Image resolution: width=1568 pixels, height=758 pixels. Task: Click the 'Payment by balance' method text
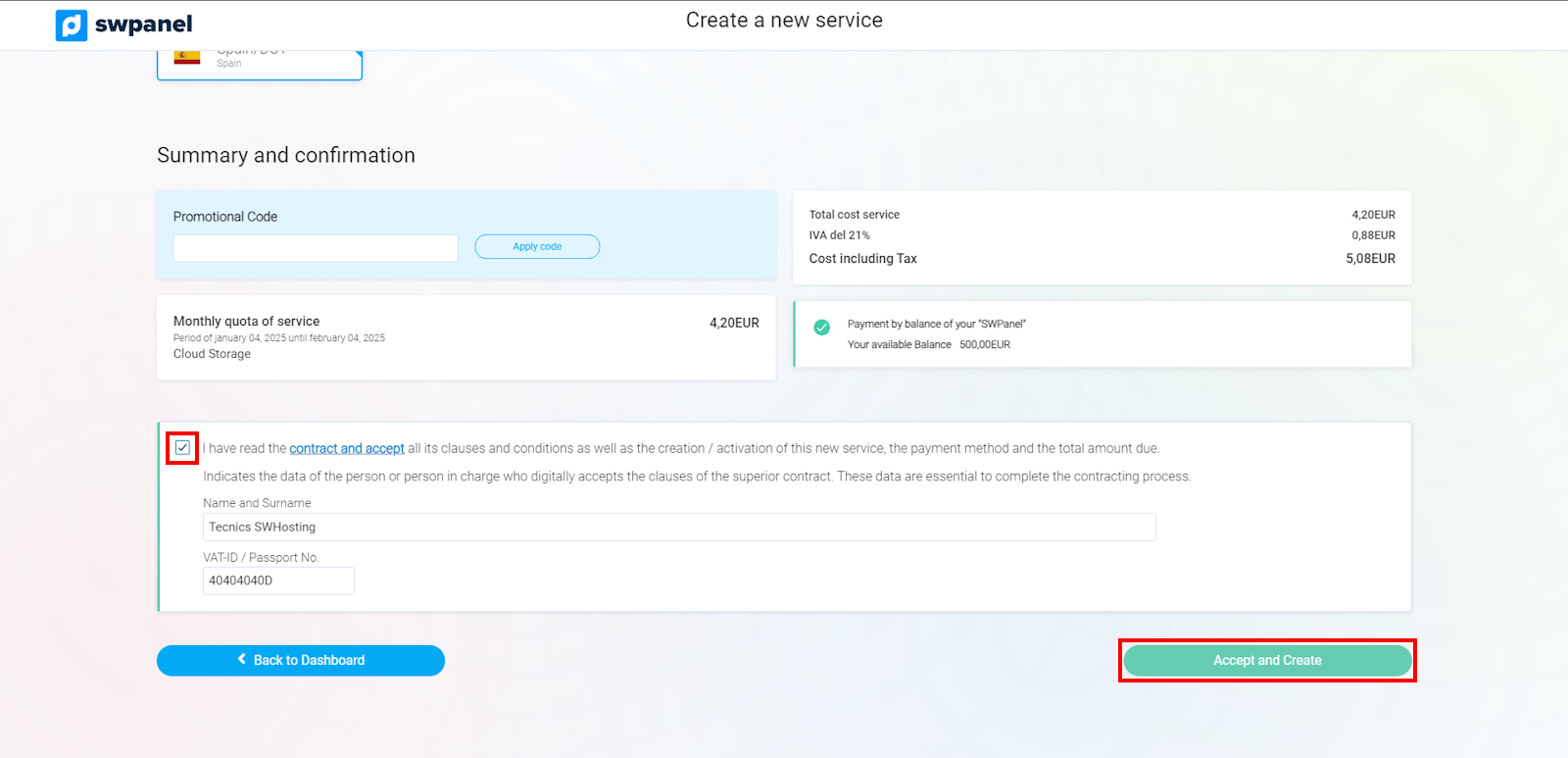click(x=936, y=325)
